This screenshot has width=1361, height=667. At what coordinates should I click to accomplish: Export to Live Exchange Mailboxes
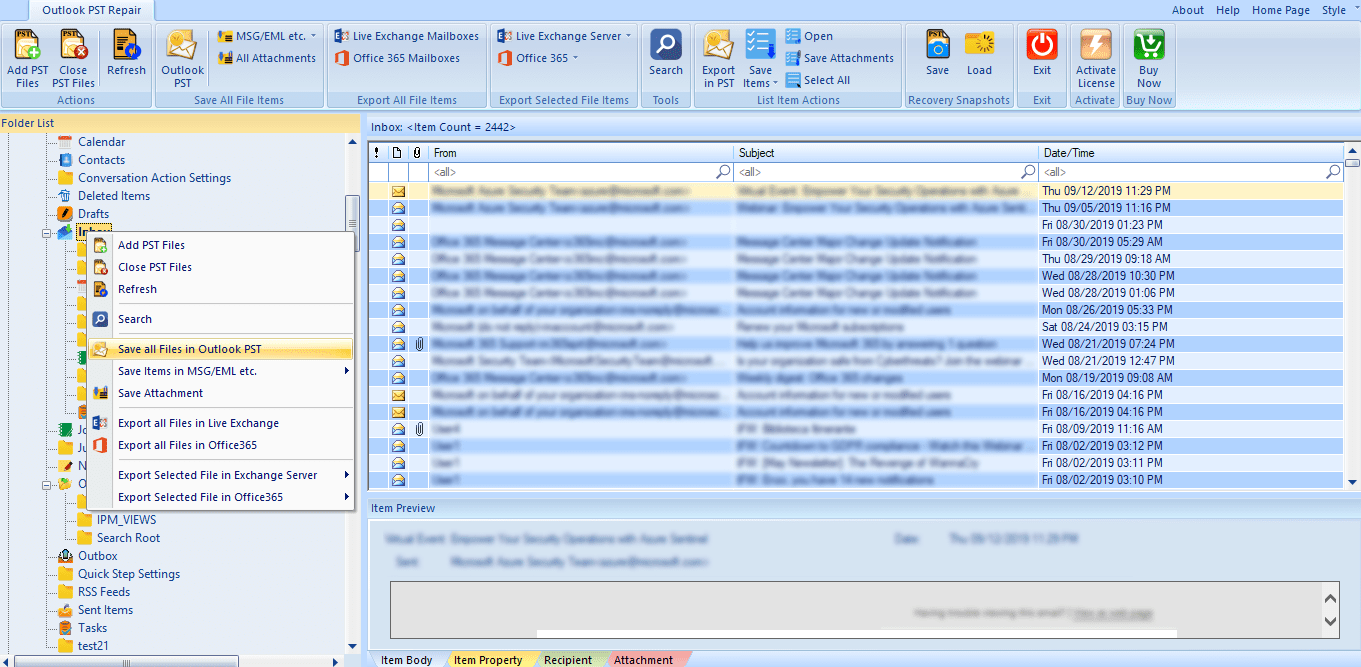pos(406,36)
